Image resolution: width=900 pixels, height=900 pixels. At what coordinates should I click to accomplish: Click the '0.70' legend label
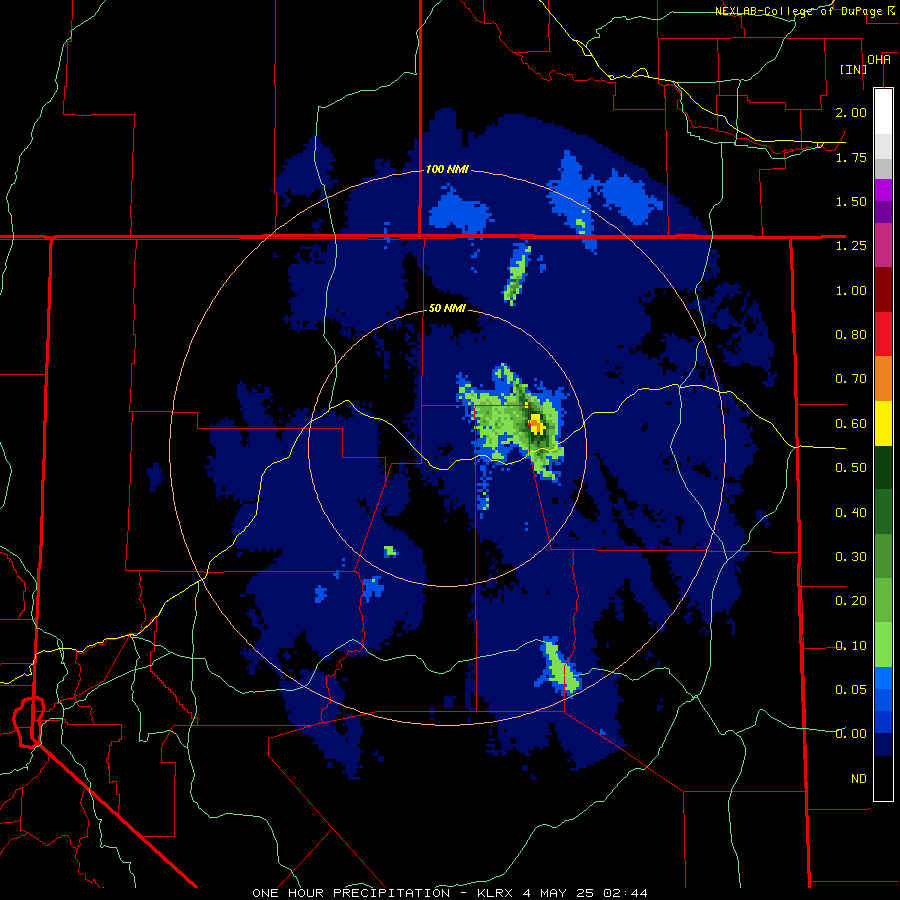851,379
